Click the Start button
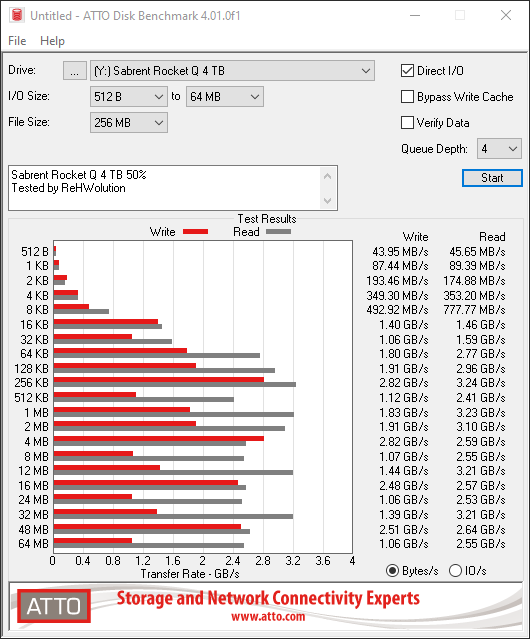This screenshot has width=530, height=639. pyautogui.click(x=492, y=178)
